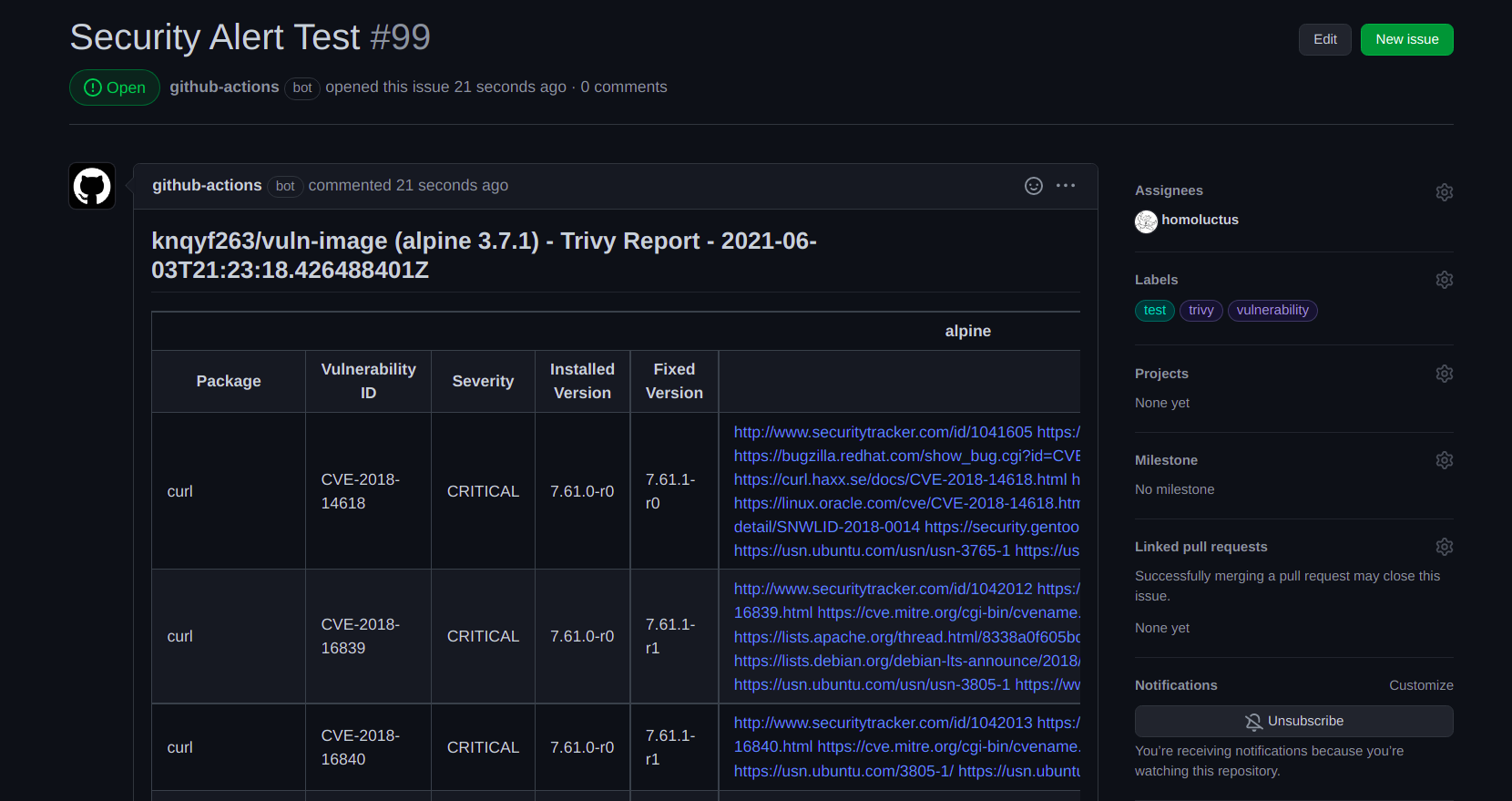Viewport: 1512px width, 801px height.
Task: Click the CVE-2018-14618 vulnerability ID cell
Action: [x=368, y=491]
